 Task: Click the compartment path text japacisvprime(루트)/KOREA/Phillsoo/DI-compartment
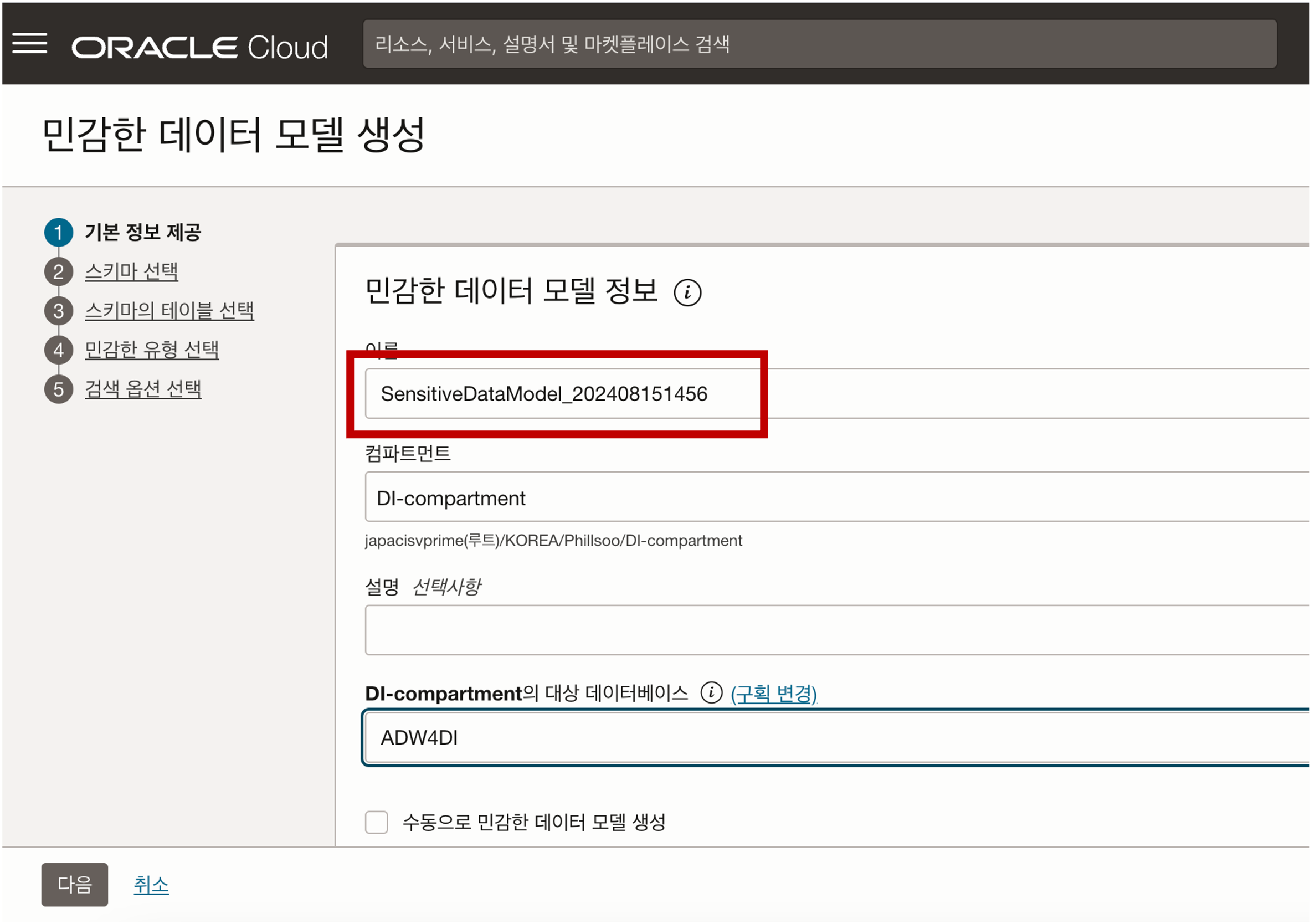[x=553, y=541]
